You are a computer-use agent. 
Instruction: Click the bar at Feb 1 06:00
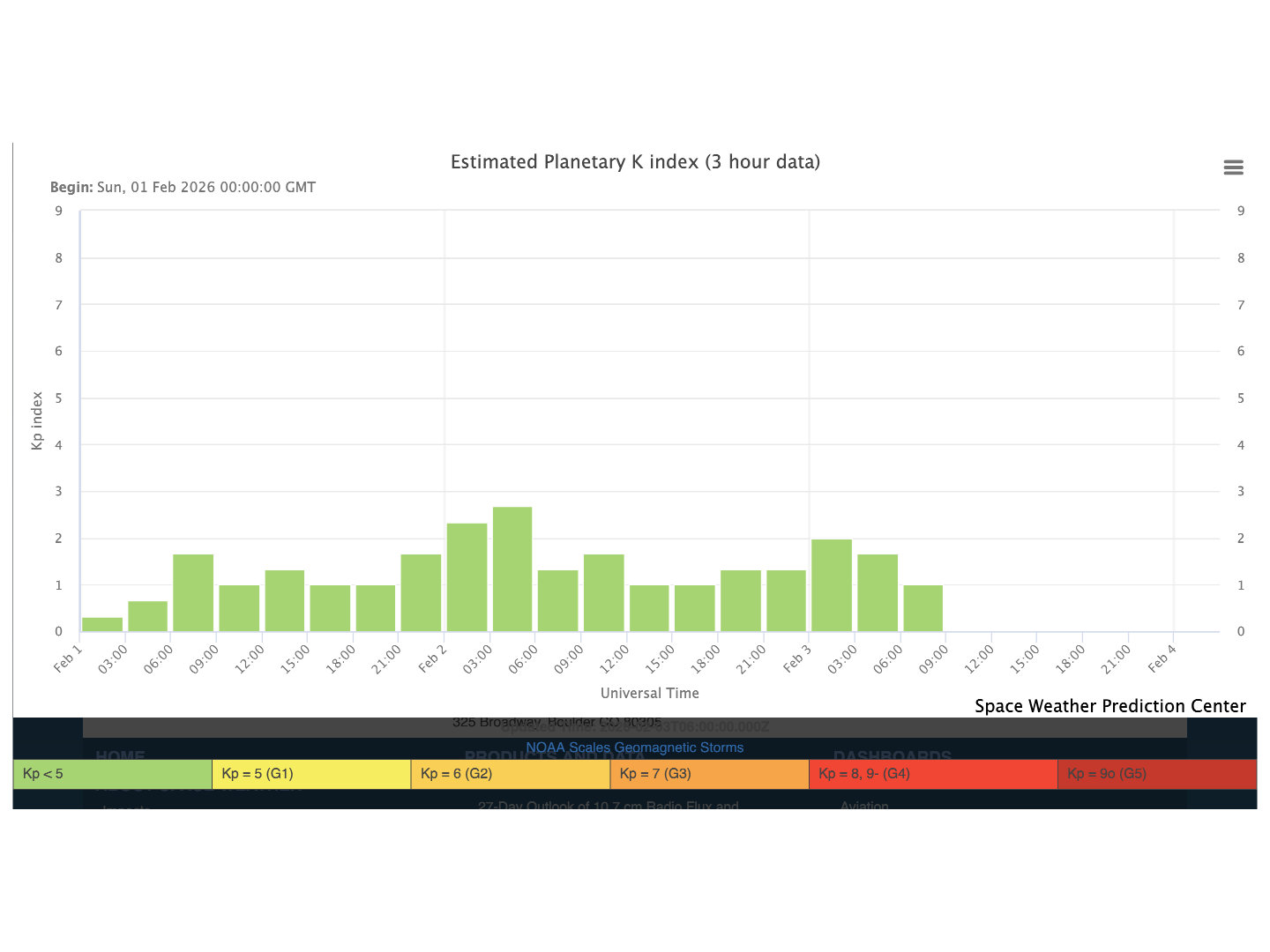pos(193,592)
